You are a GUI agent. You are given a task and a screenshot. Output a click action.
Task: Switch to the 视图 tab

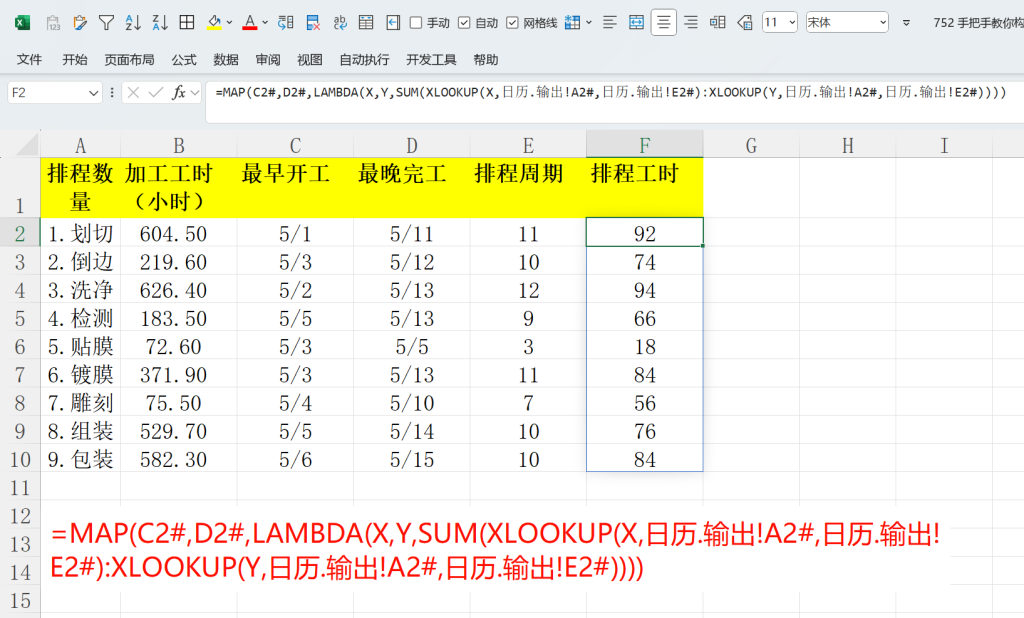(310, 60)
